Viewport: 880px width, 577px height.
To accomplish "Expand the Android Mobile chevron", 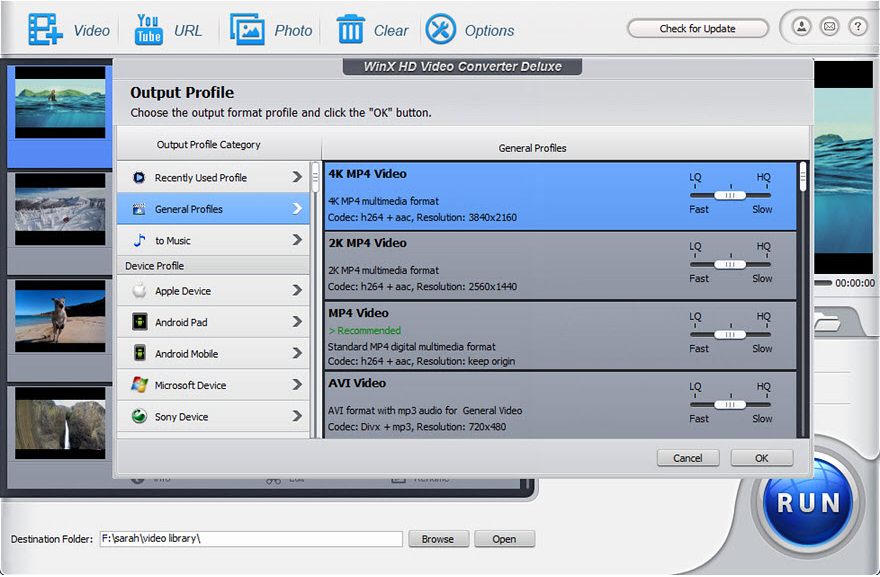I will [297, 353].
